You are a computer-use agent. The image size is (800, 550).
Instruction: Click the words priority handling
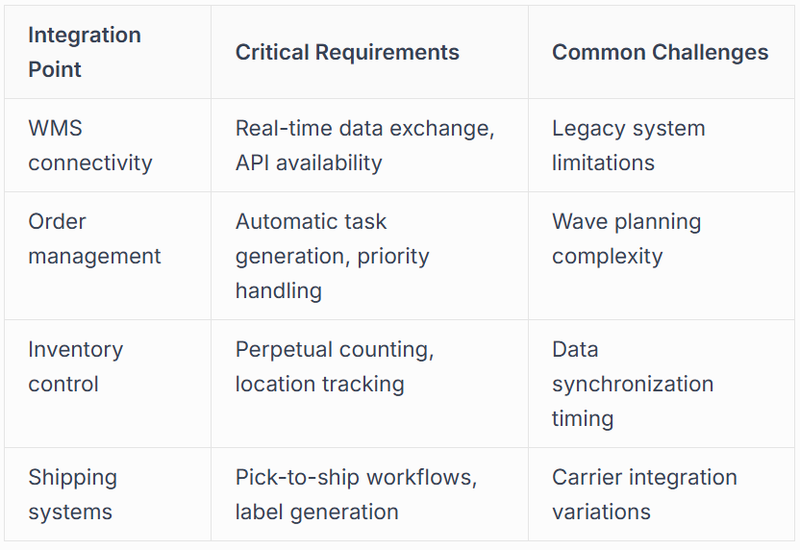332,273
